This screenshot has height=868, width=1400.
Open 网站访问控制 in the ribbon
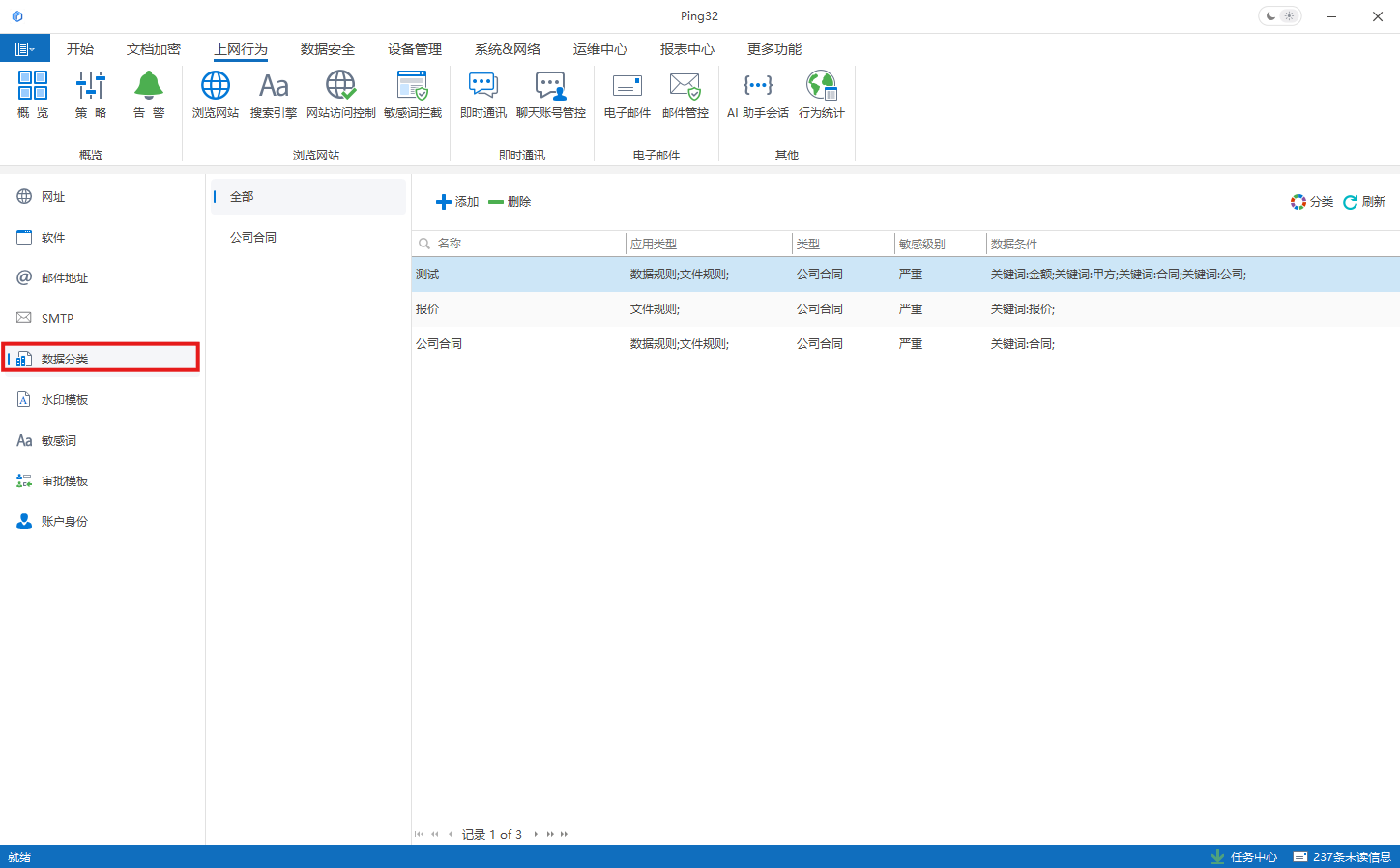[x=340, y=95]
